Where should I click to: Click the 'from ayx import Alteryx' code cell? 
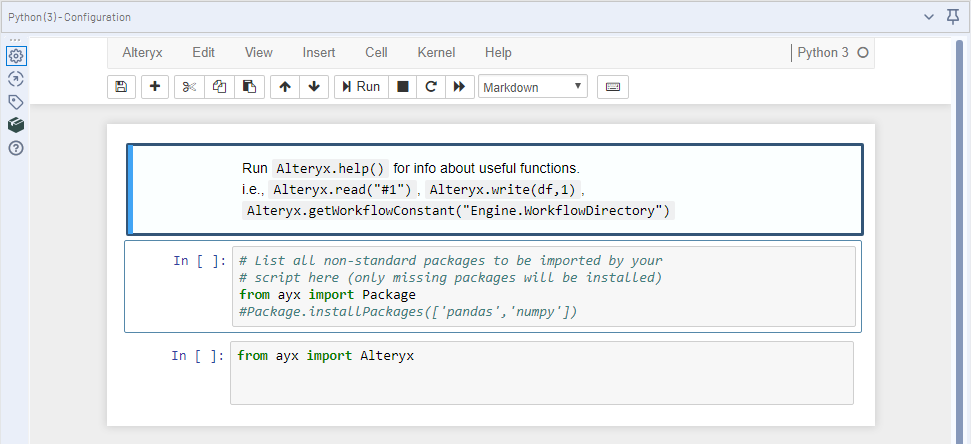[541, 373]
